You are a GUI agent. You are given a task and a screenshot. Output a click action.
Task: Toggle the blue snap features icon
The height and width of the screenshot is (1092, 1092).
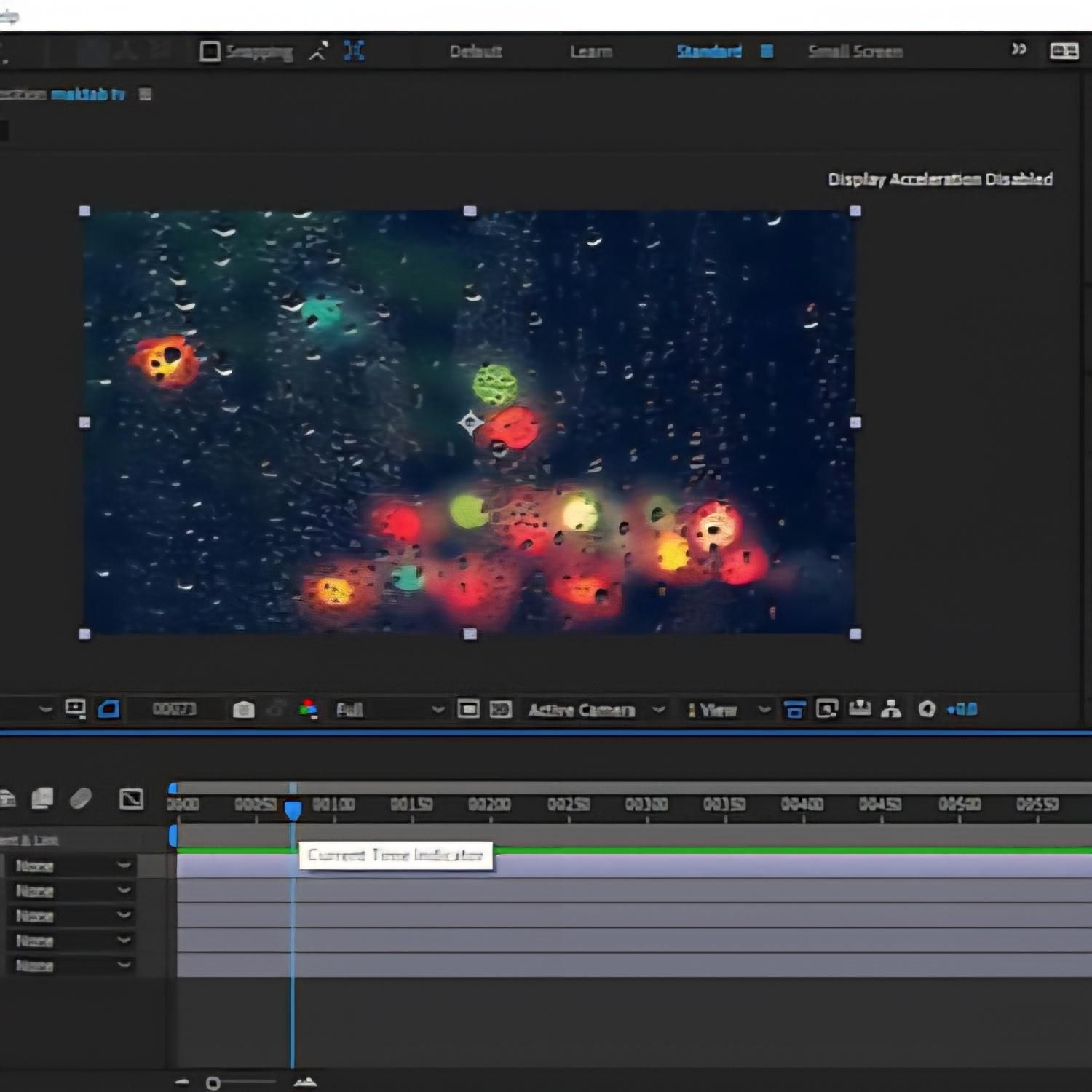click(354, 51)
